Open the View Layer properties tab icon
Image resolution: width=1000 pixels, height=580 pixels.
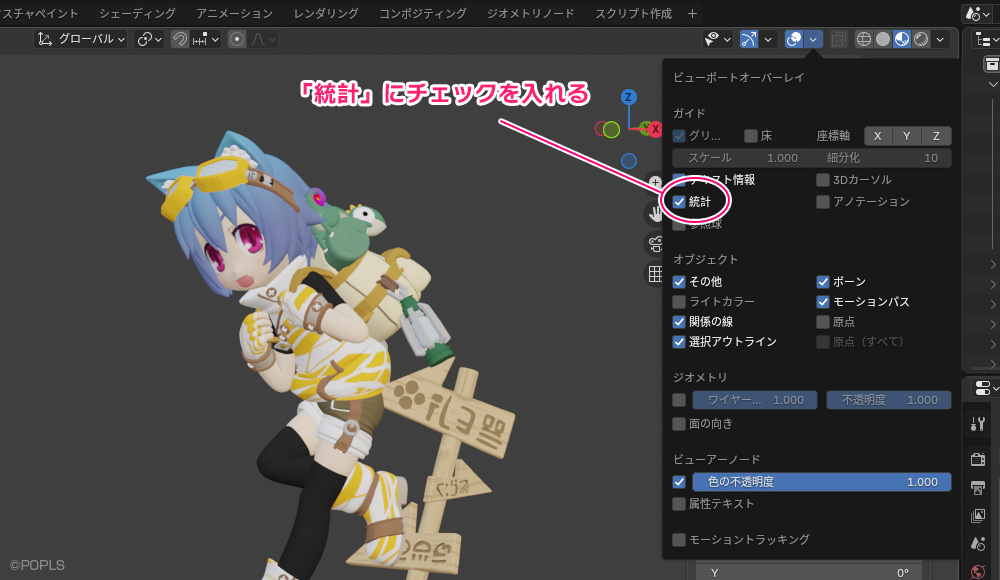tap(978, 516)
